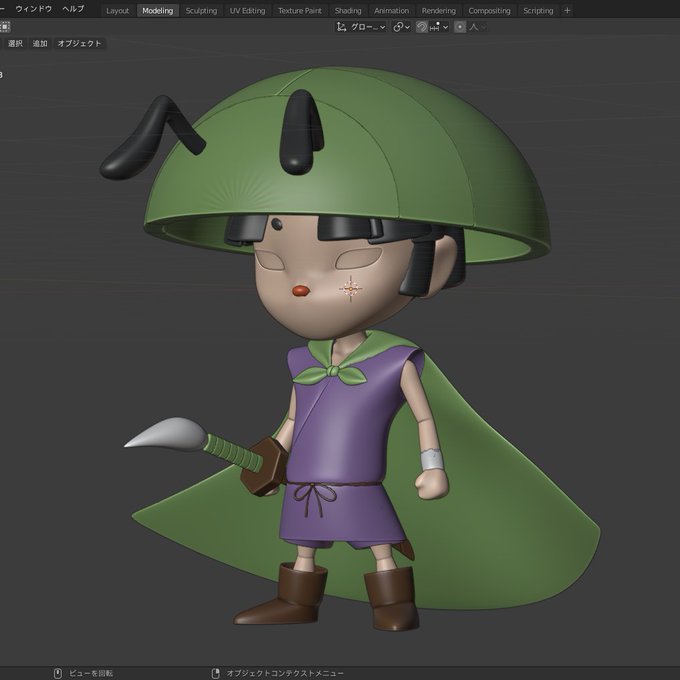Open the Rendering workspace tab

tap(438, 10)
